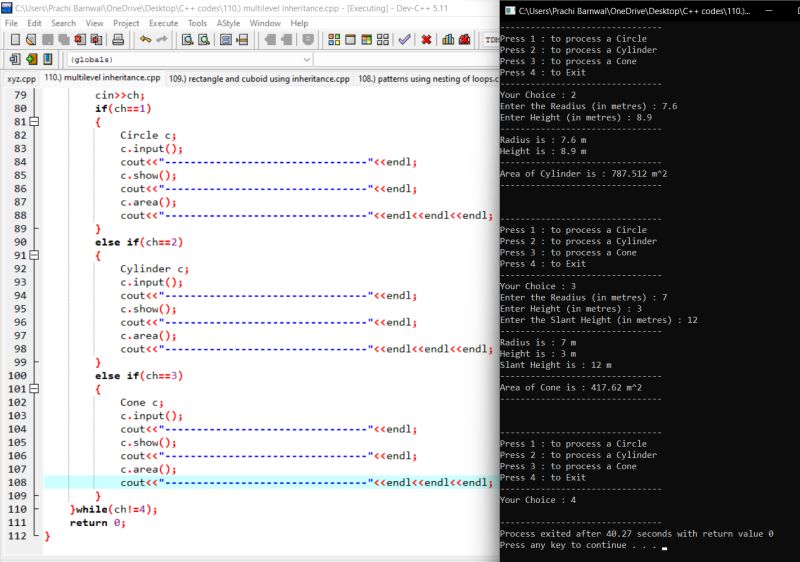Screen dimensions: 800x562
Task: Click the Insert snippet icon in second toolbar row
Action: (15, 59)
